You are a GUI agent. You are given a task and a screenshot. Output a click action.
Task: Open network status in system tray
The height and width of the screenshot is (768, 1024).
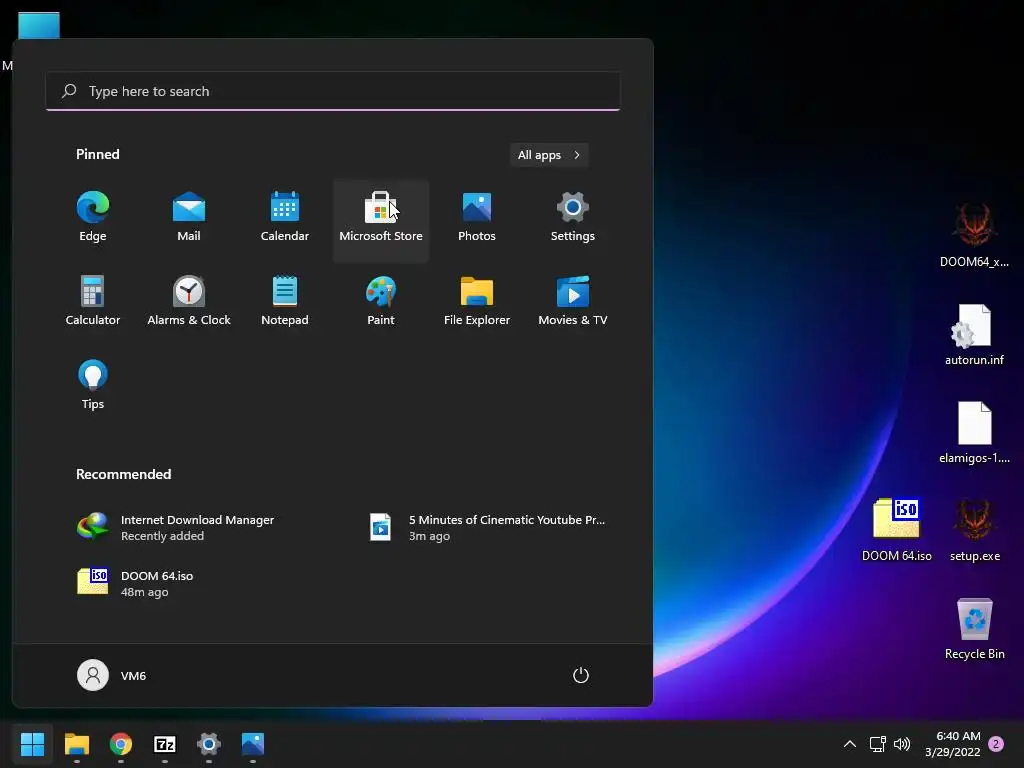(878, 744)
